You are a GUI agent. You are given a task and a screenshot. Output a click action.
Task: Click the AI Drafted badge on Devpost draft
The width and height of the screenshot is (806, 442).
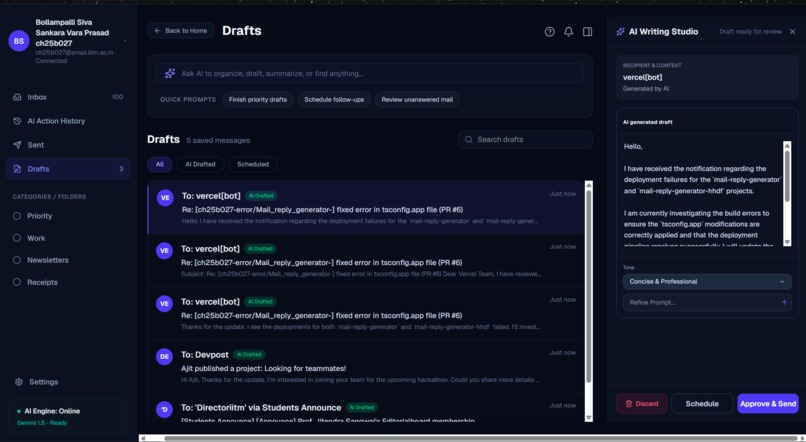point(249,355)
